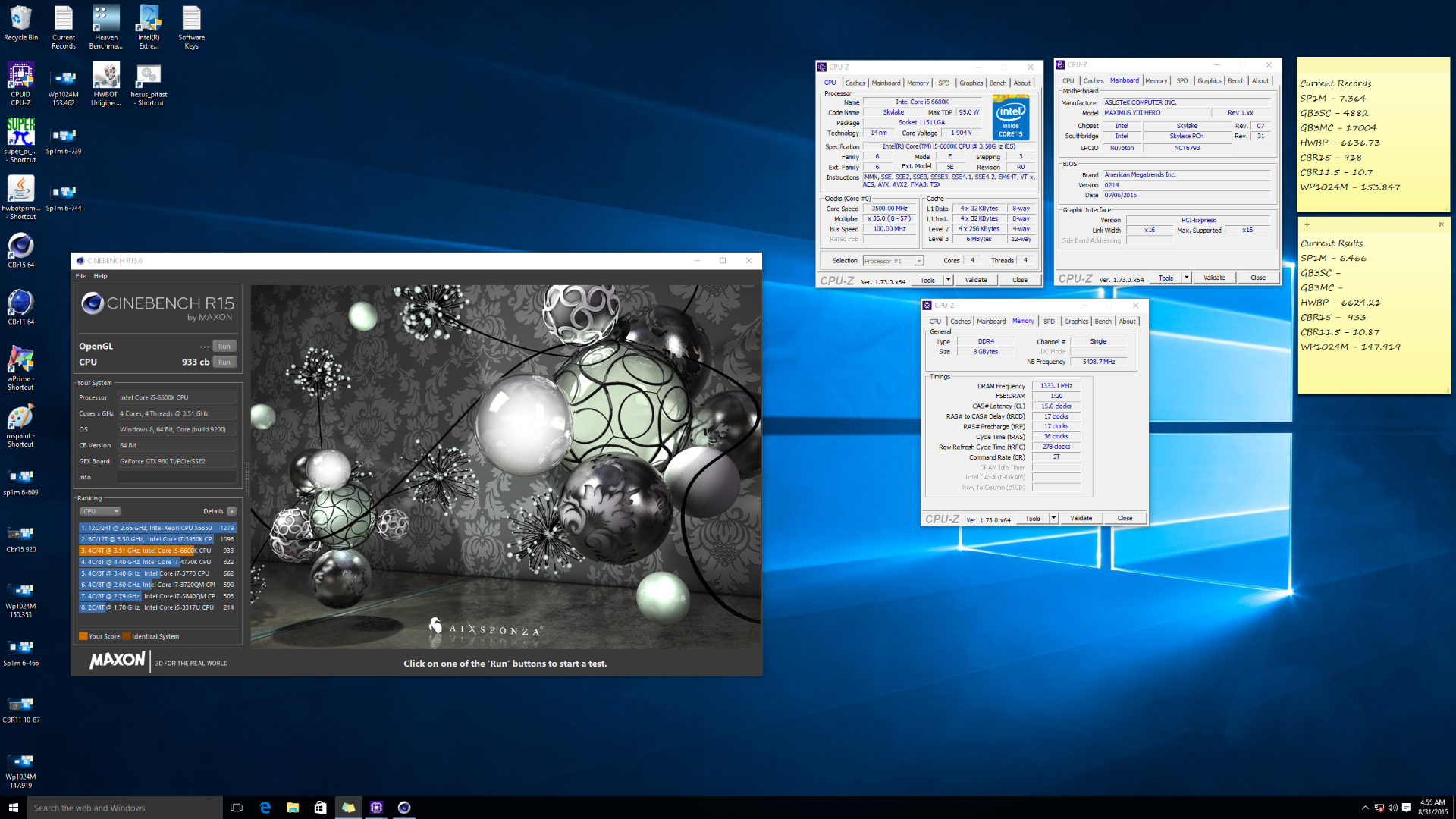Open the Help menu in Cinebench
The image size is (1456, 819).
coord(100,276)
